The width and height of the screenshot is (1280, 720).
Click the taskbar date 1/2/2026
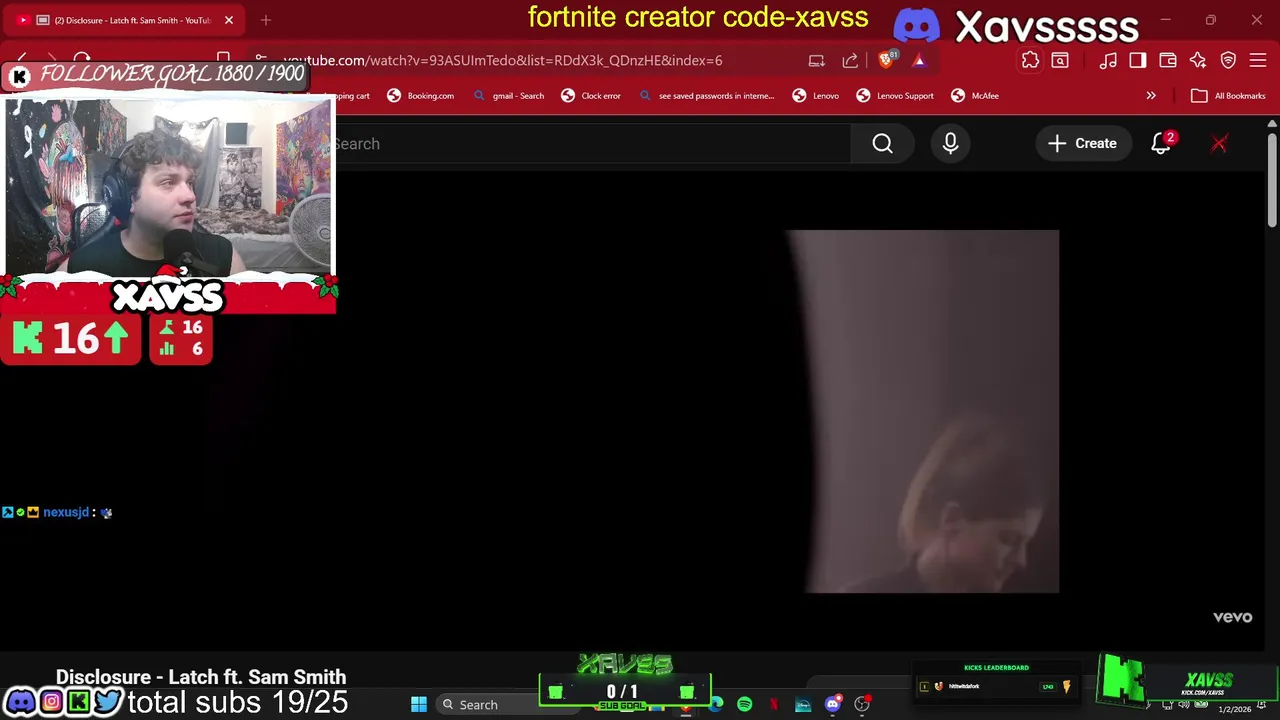1234,709
